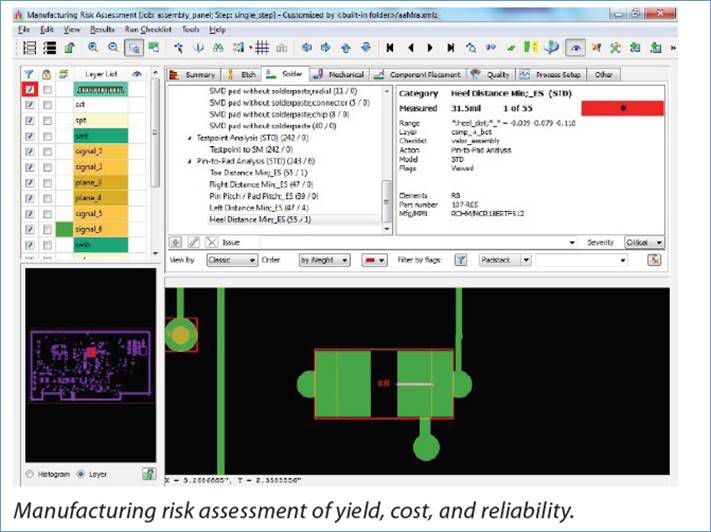Viewport: 711px width, 532px height.
Task: Click the filter funnel icon above layer list
Action: pos(29,74)
